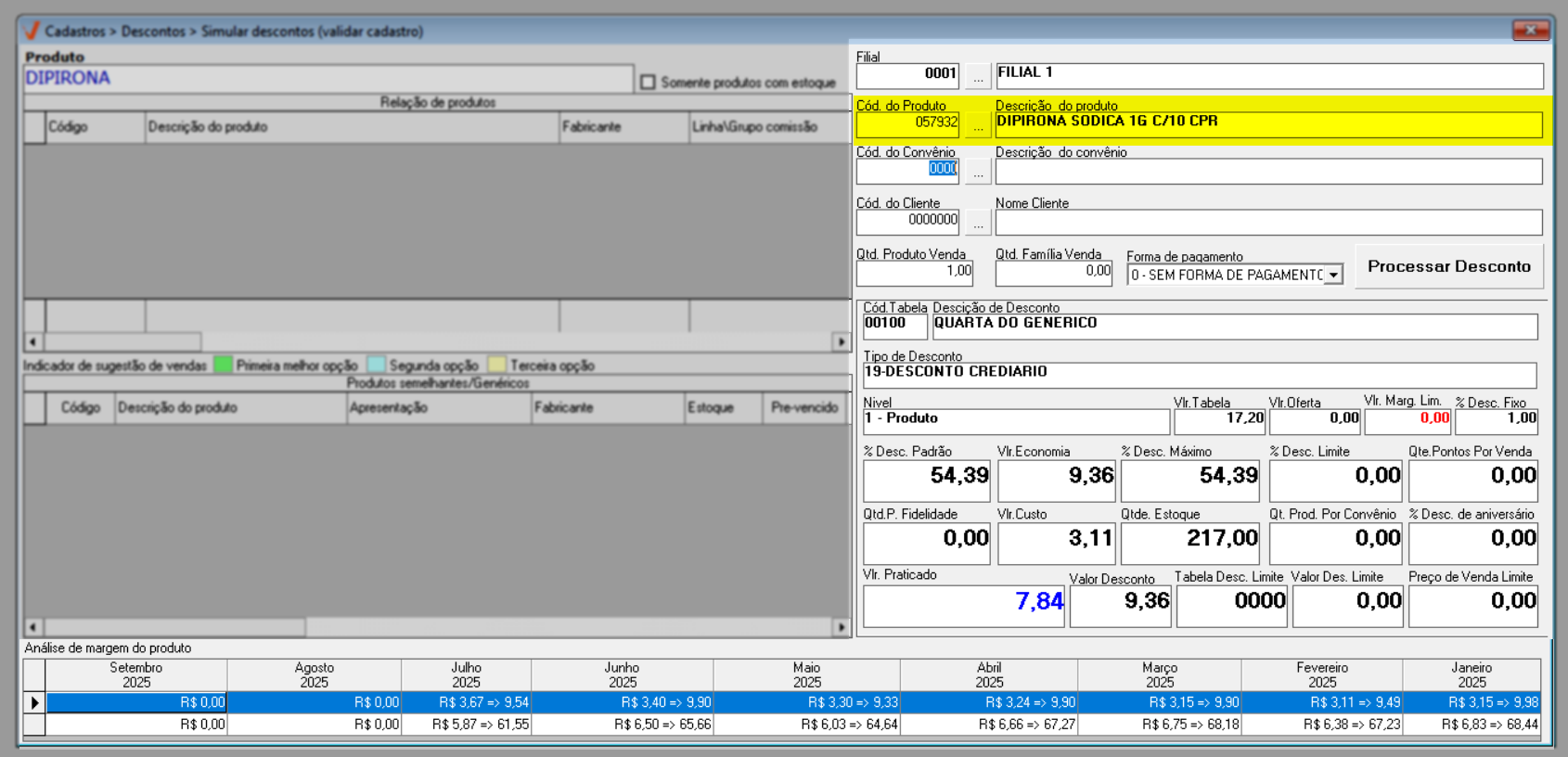Viewport: 1568px width, 757px height.
Task: Enable Somente produtos com estoque checkbox
Action: (648, 83)
